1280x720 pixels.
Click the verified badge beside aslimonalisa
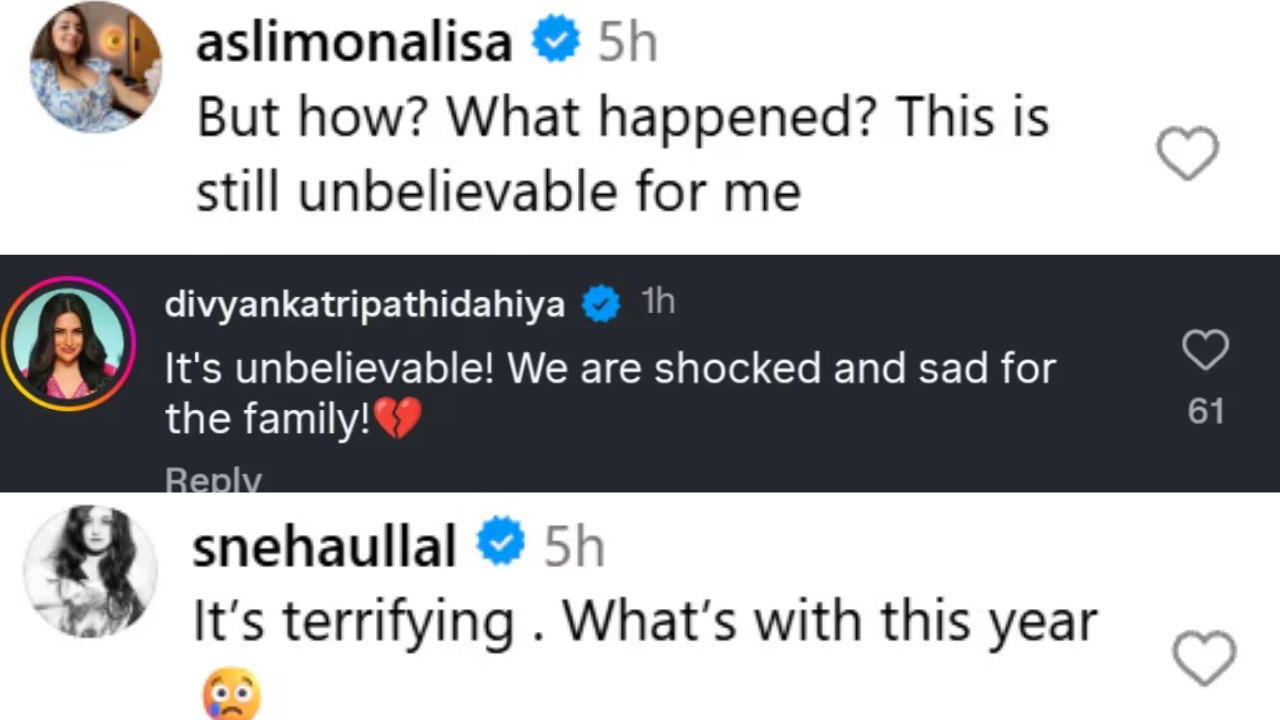pos(555,42)
